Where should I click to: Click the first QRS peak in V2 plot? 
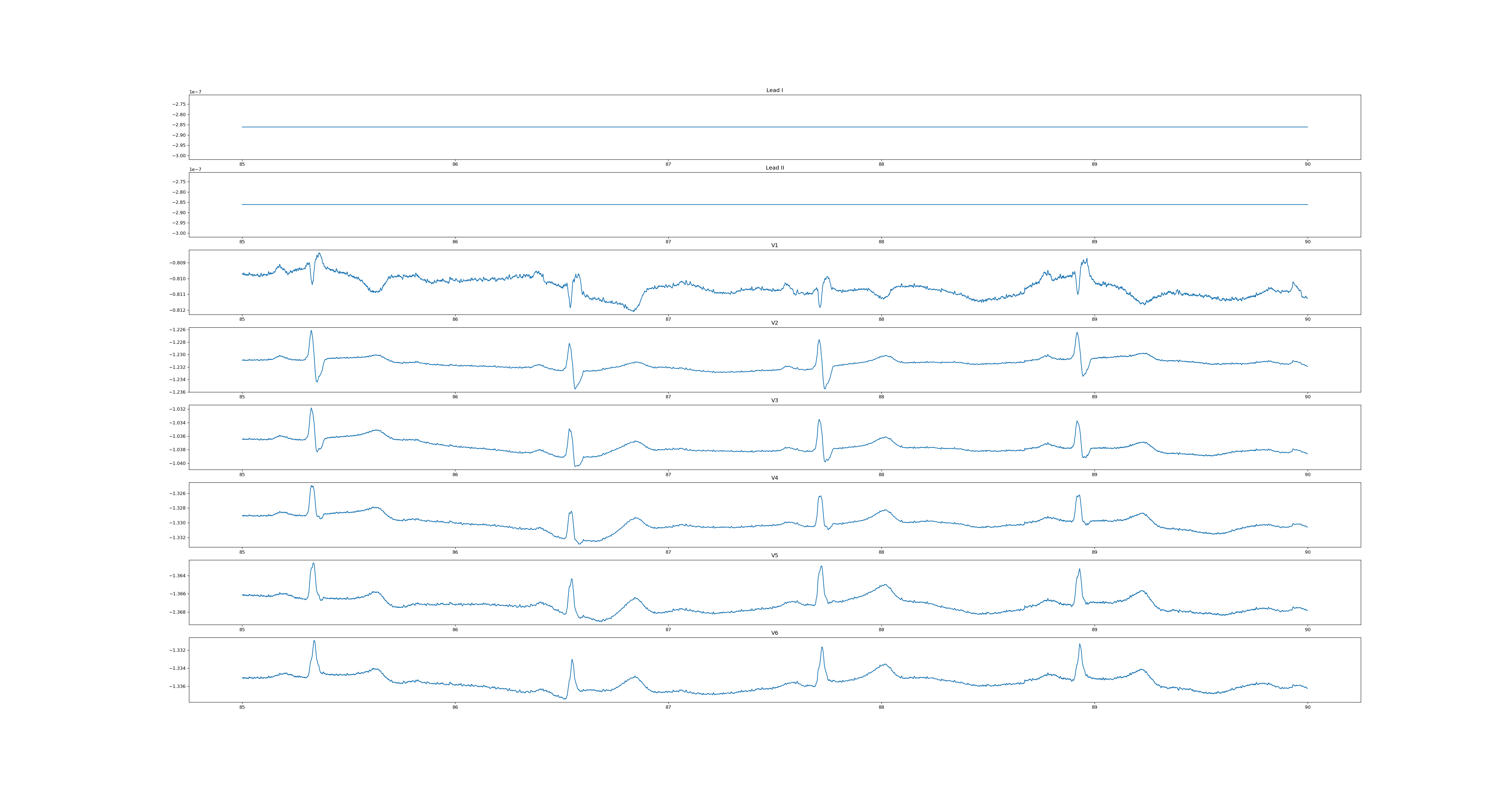tap(311, 331)
